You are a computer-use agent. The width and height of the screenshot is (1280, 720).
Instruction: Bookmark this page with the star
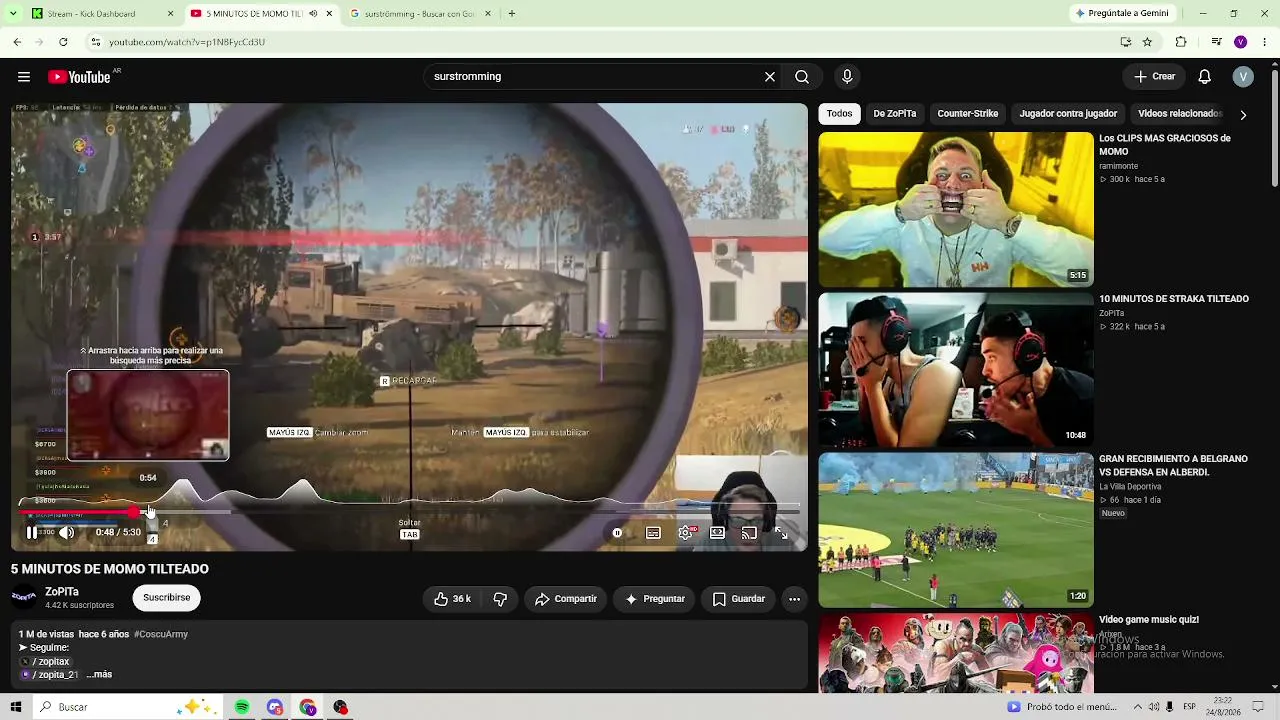click(x=1147, y=42)
